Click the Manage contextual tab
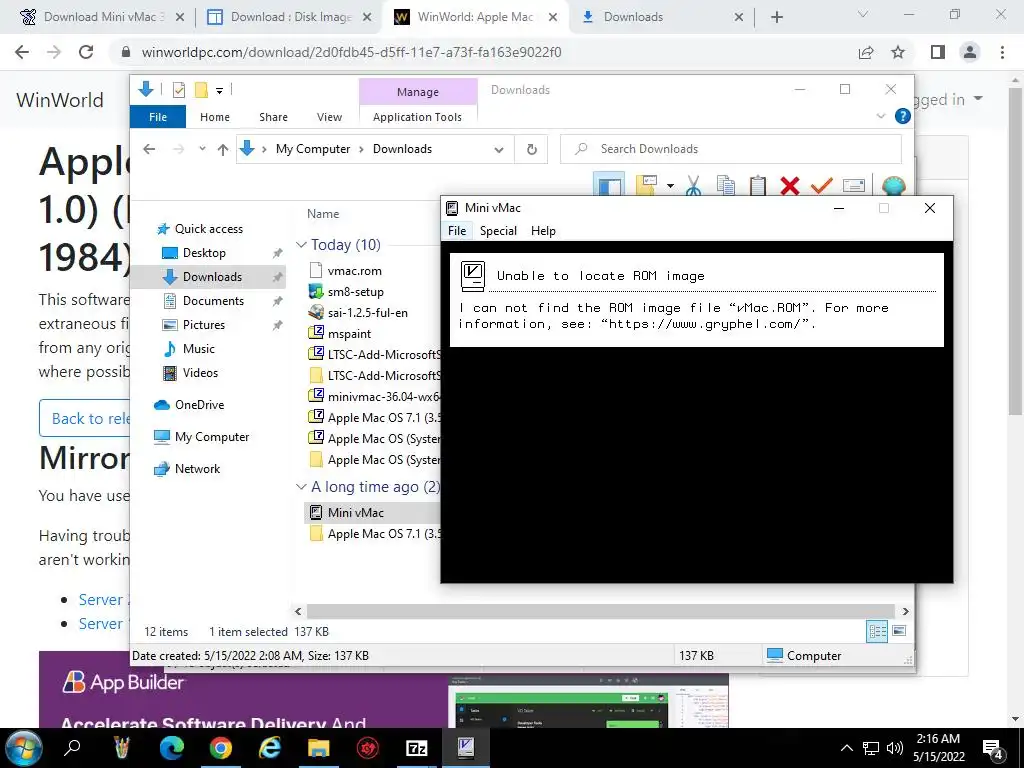 pyautogui.click(x=418, y=92)
